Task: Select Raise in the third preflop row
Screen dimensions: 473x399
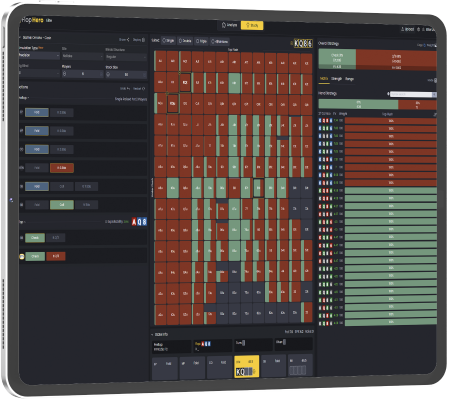Action: click(x=61, y=149)
